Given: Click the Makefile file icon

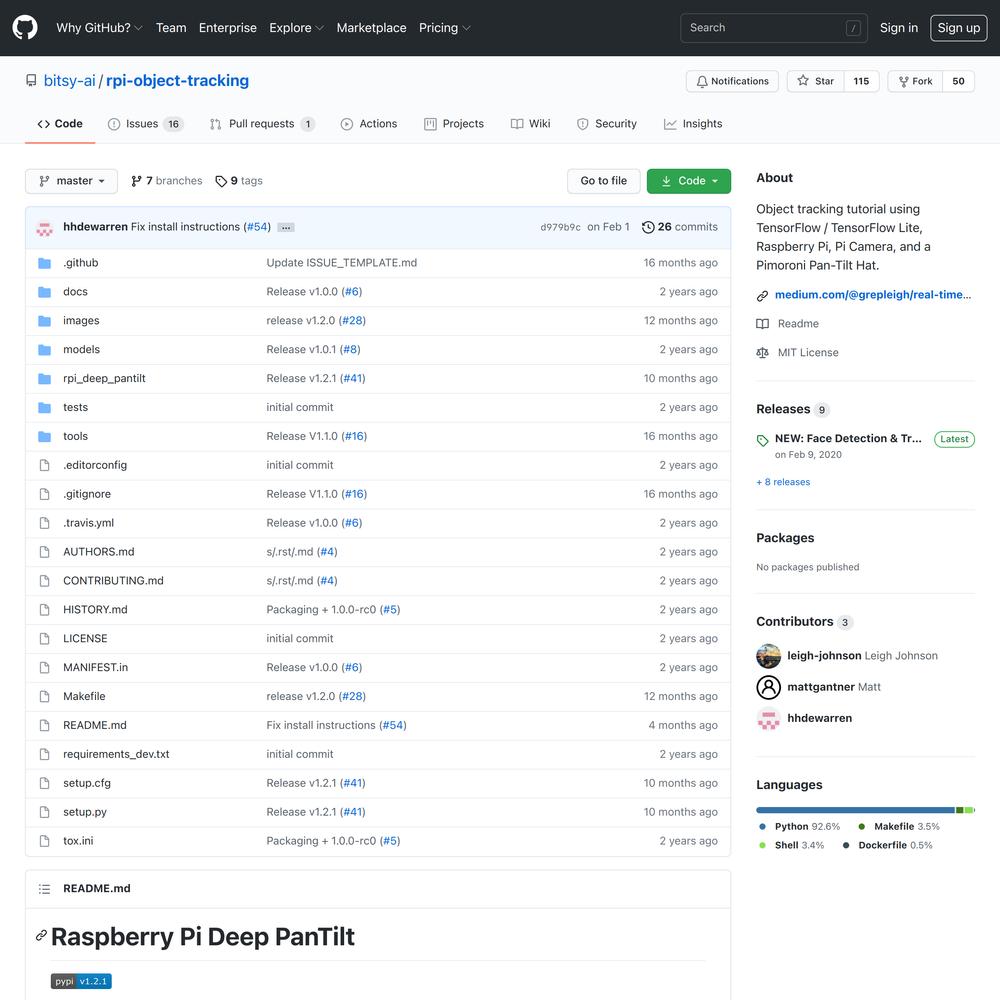Looking at the screenshot, I should point(45,696).
